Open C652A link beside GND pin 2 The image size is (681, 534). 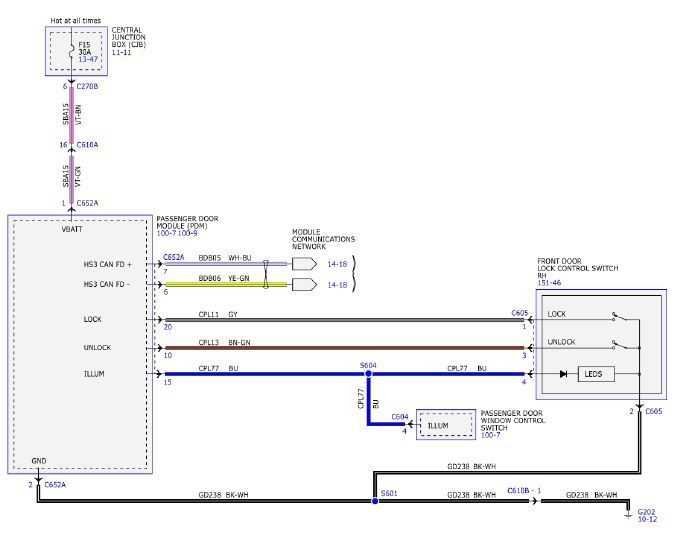[x=55, y=485]
